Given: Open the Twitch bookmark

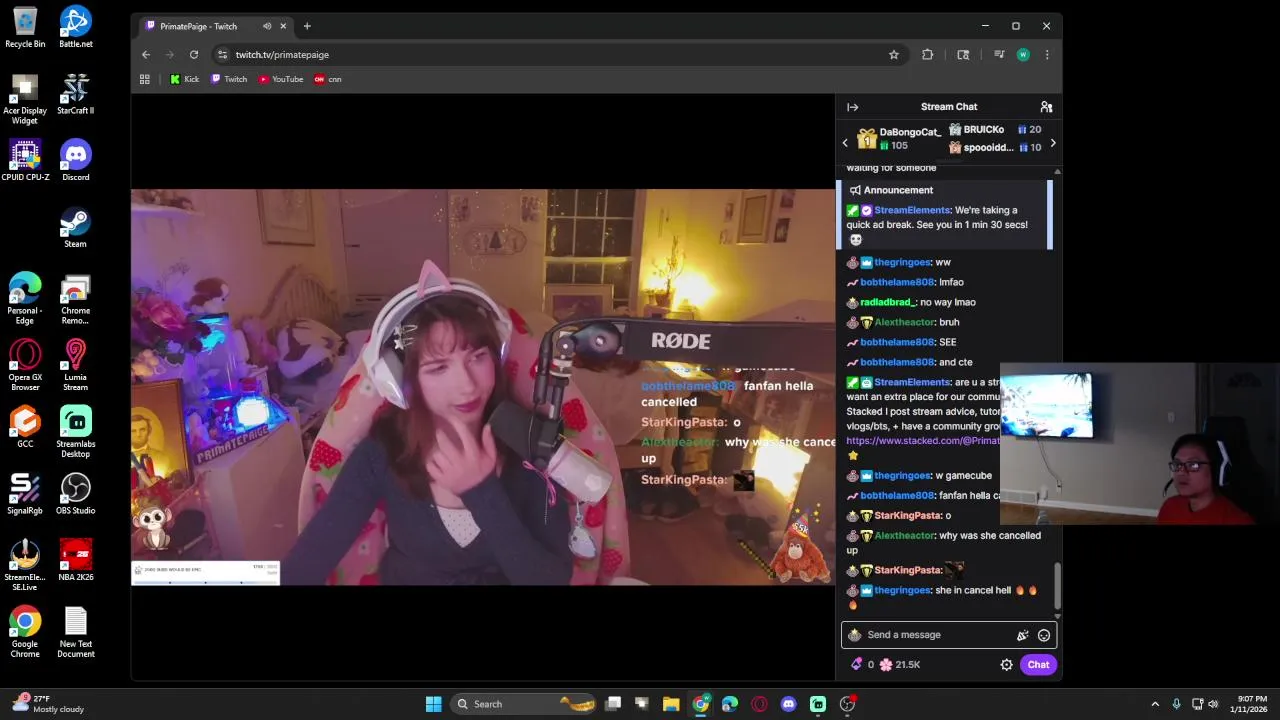Looking at the screenshot, I should (229, 79).
